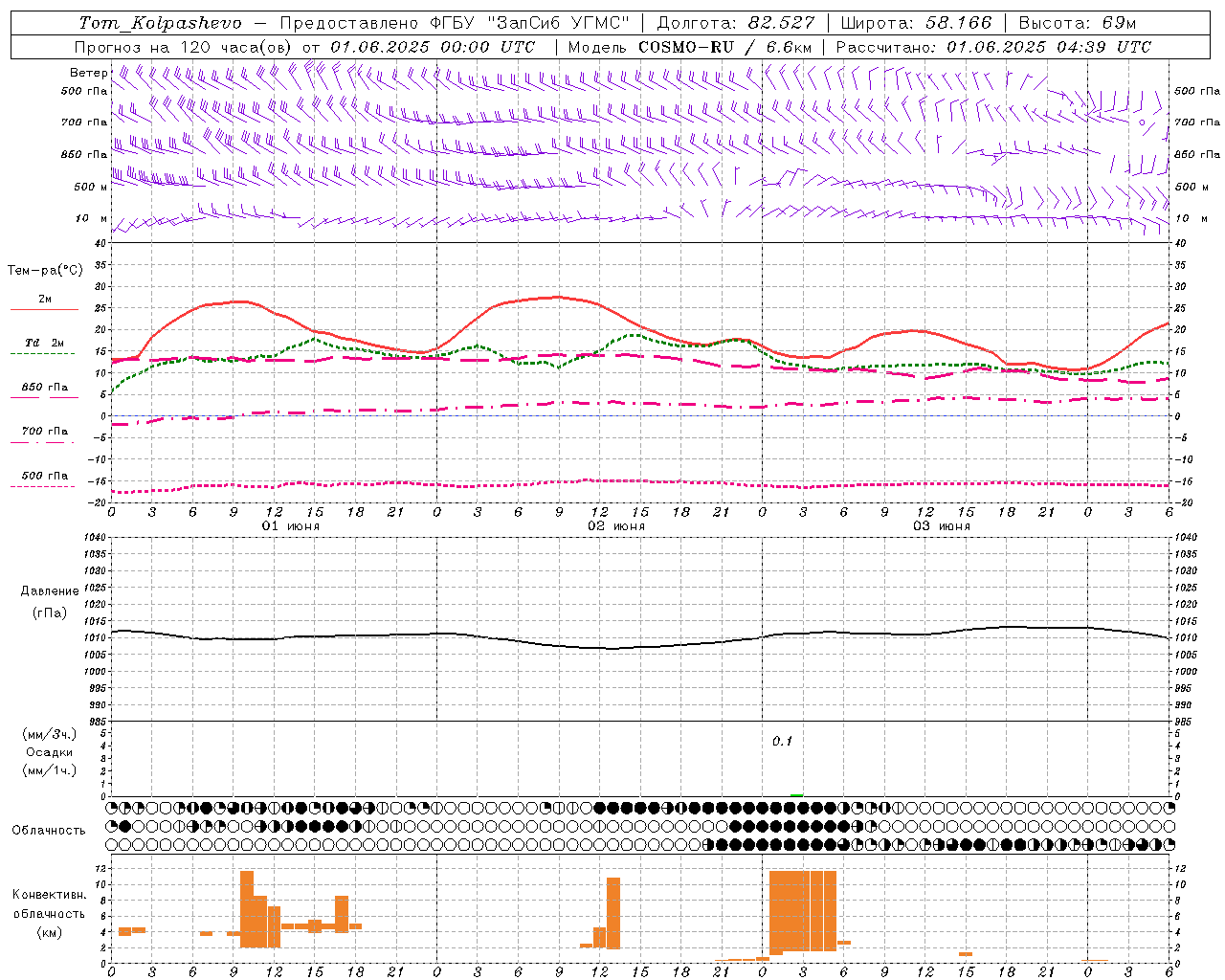Image resolution: width=1225 pixels, height=980 pixels.
Task: Select the 'Модель COSMO-RU / 6.6км' text
Action: coord(690,47)
